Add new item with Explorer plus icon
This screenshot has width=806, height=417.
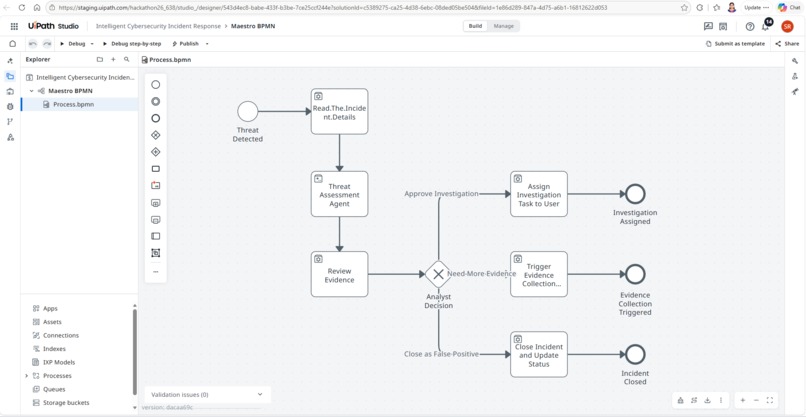[x=113, y=60]
